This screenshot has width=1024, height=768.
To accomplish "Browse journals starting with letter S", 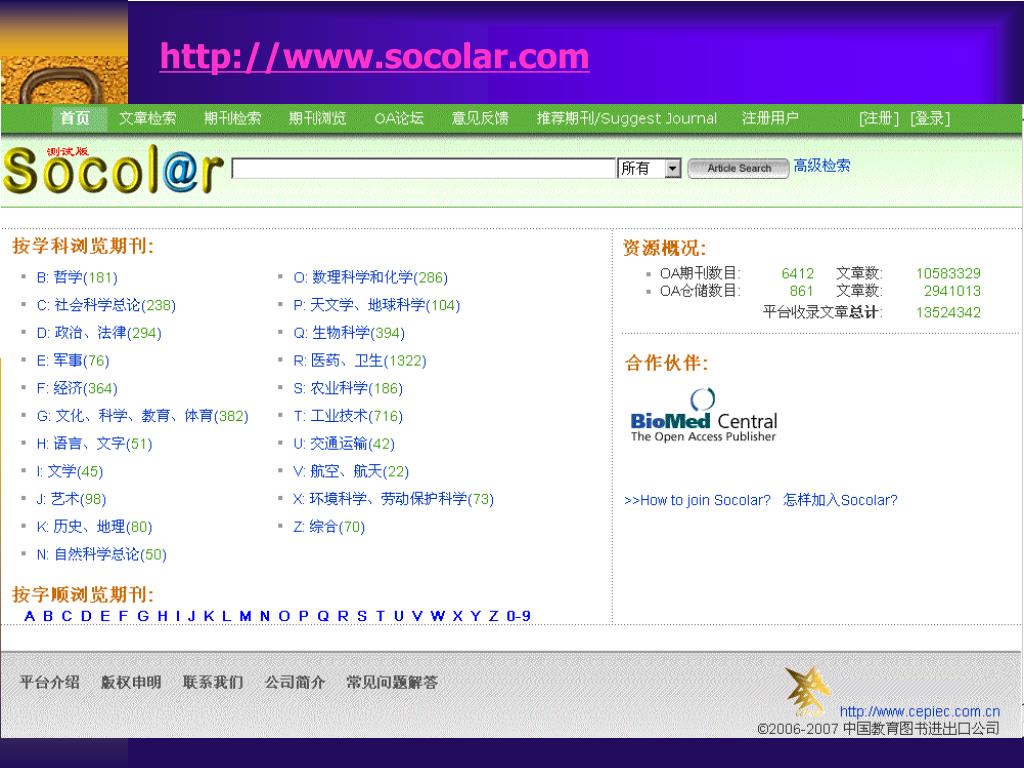I will coord(361,616).
